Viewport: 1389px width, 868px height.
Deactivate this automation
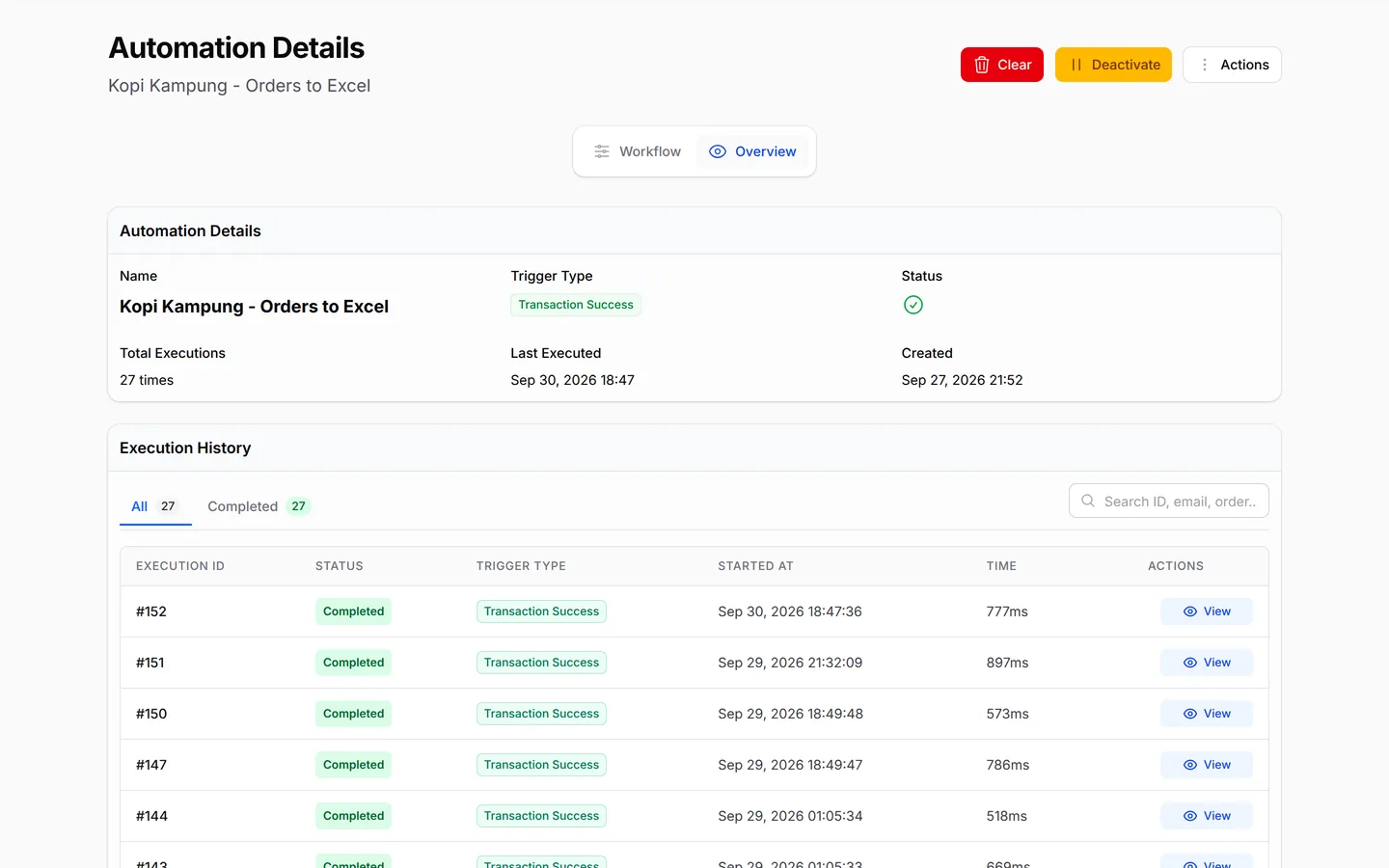click(1113, 65)
